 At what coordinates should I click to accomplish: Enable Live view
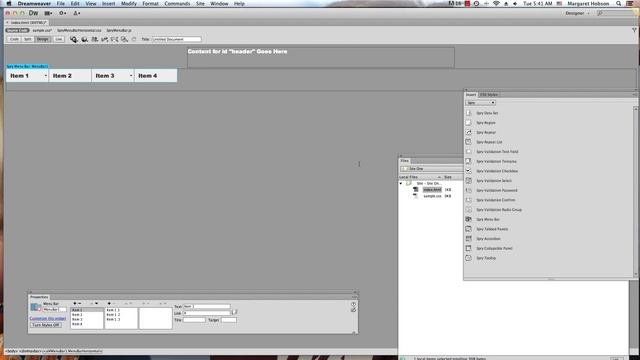coord(59,39)
